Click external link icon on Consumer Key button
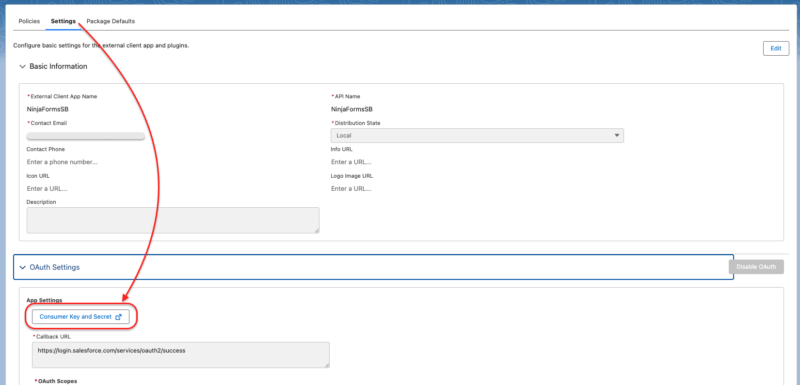Screen dimensions: 800x385 pyautogui.click(x=118, y=317)
